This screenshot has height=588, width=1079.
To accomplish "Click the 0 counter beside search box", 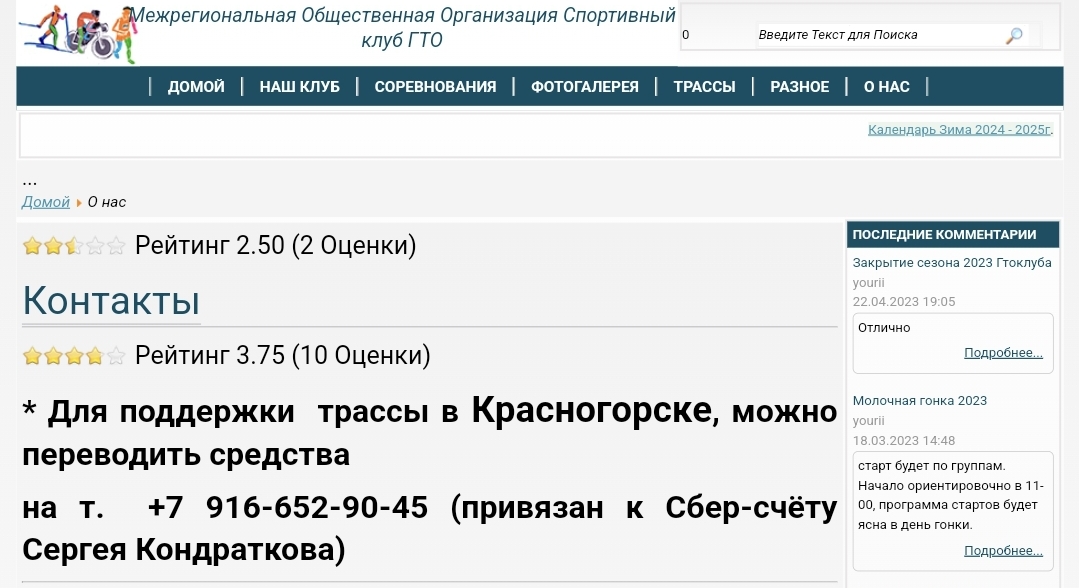I will pos(685,35).
